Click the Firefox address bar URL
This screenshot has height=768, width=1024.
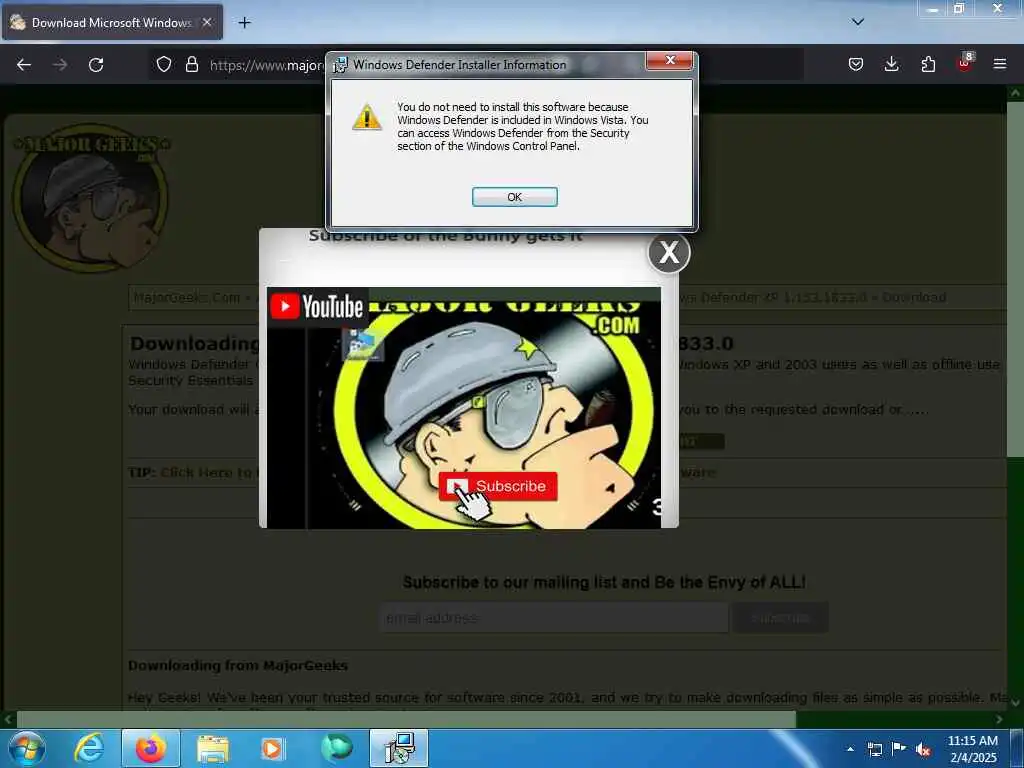[x=266, y=65]
